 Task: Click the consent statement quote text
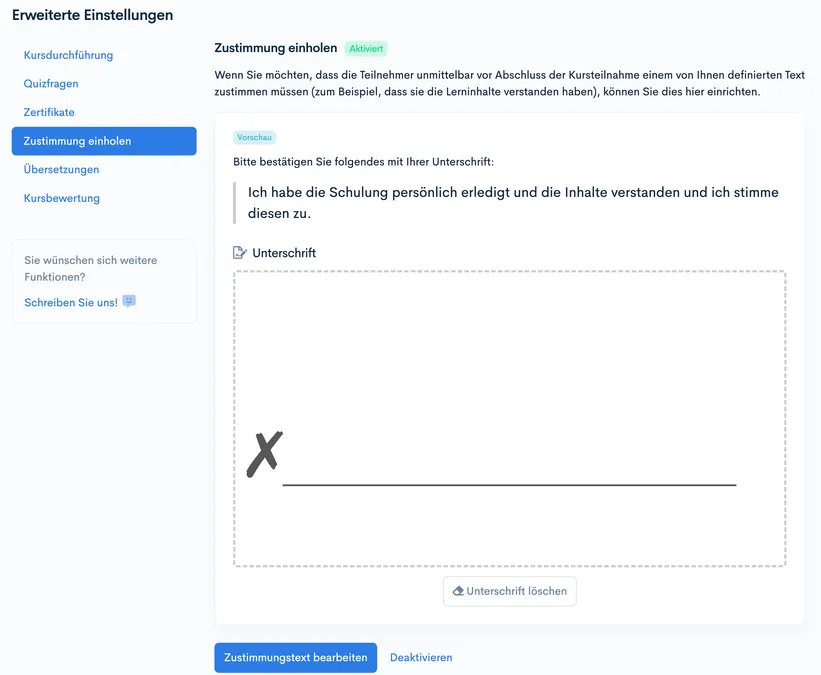click(x=513, y=203)
